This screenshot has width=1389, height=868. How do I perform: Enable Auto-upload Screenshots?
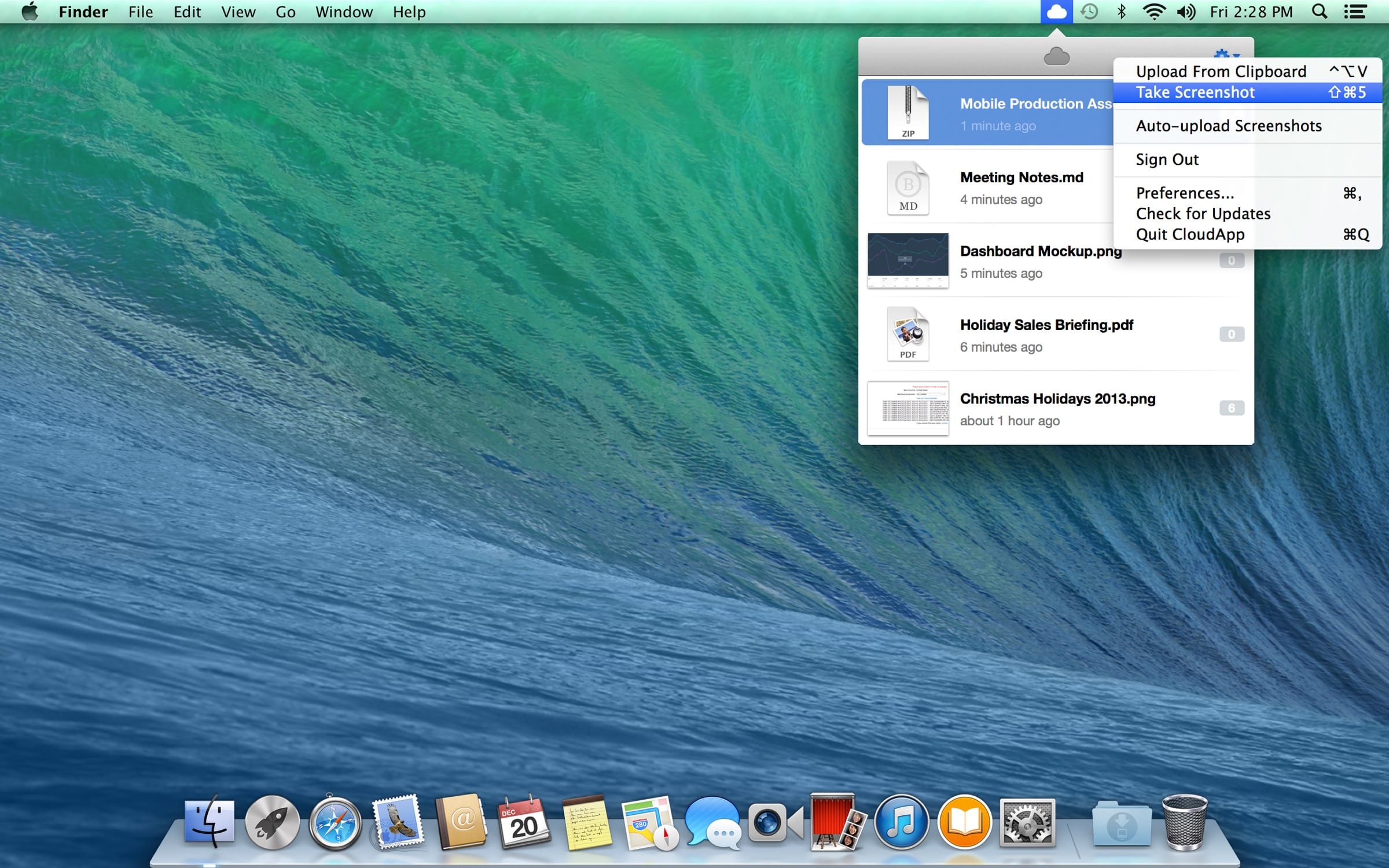click(x=1228, y=126)
